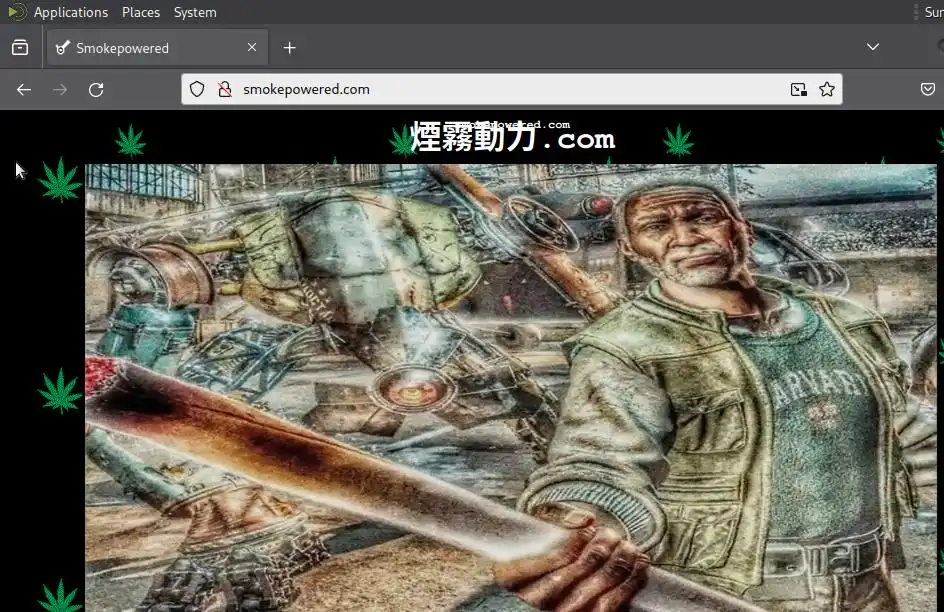Click the site title heading ending .com
This screenshot has width=944, height=612.
[512, 137]
